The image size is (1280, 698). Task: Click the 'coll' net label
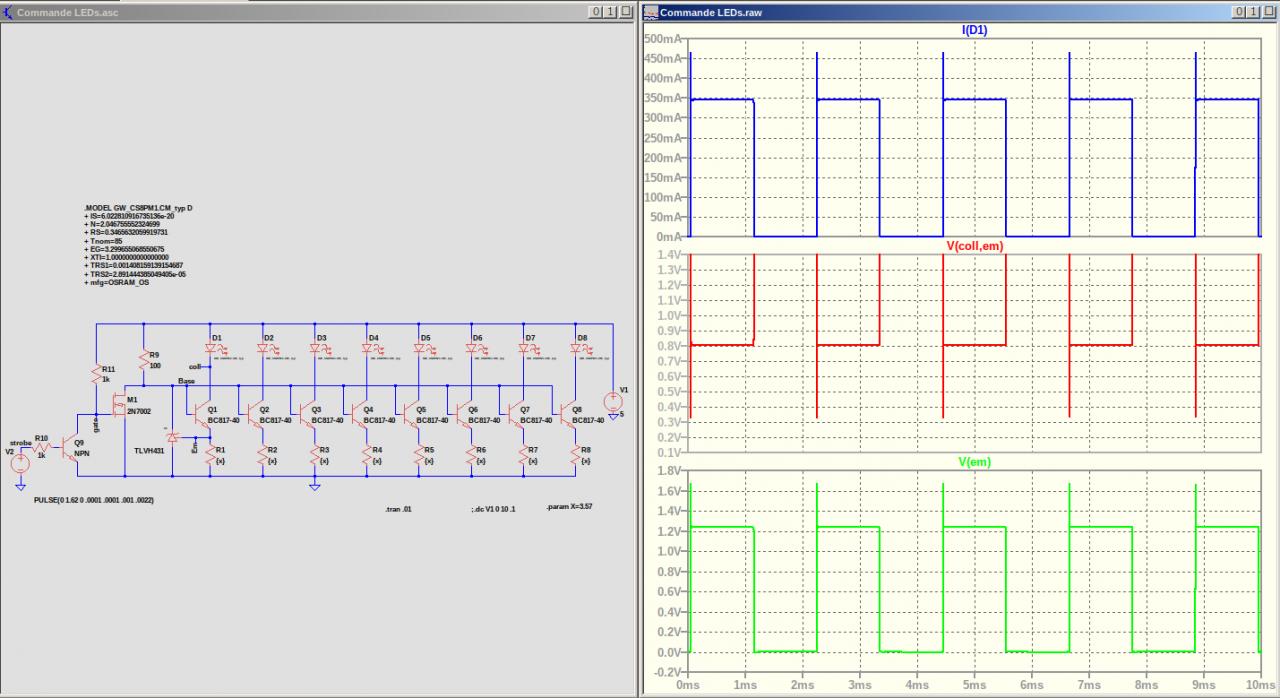pos(194,366)
